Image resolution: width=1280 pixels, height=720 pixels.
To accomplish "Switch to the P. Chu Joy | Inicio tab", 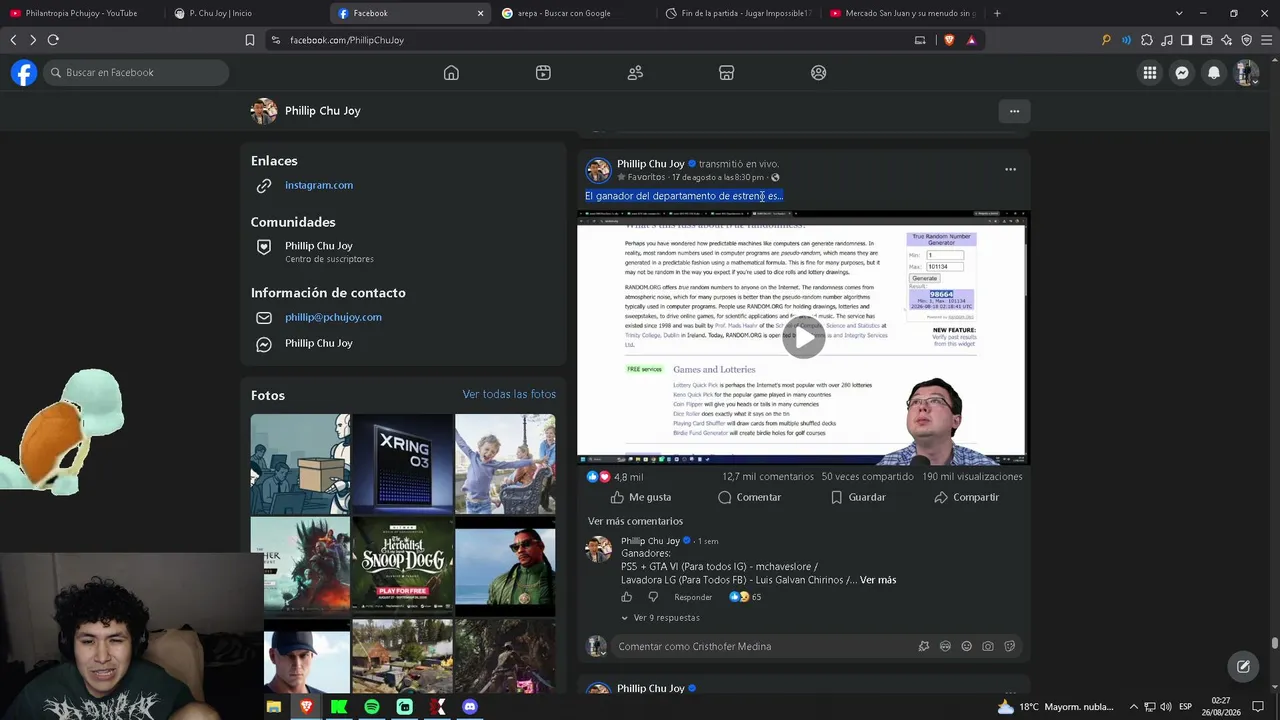I will pos(244,13).
